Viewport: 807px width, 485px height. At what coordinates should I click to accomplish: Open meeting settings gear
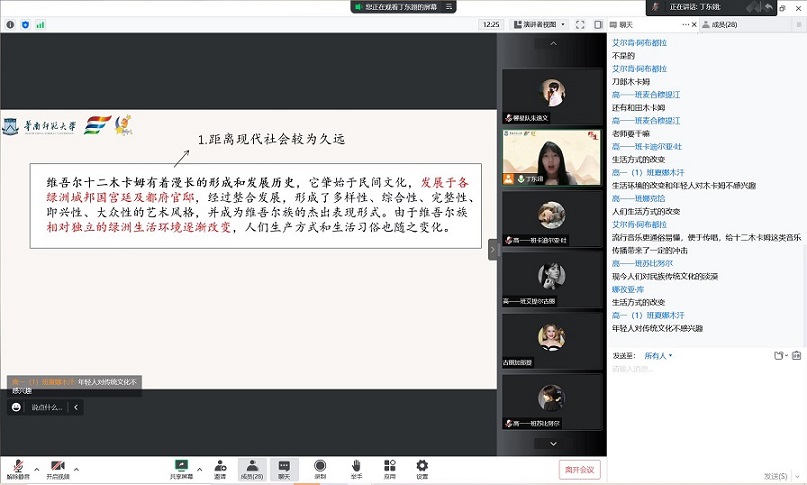[422, 467]
